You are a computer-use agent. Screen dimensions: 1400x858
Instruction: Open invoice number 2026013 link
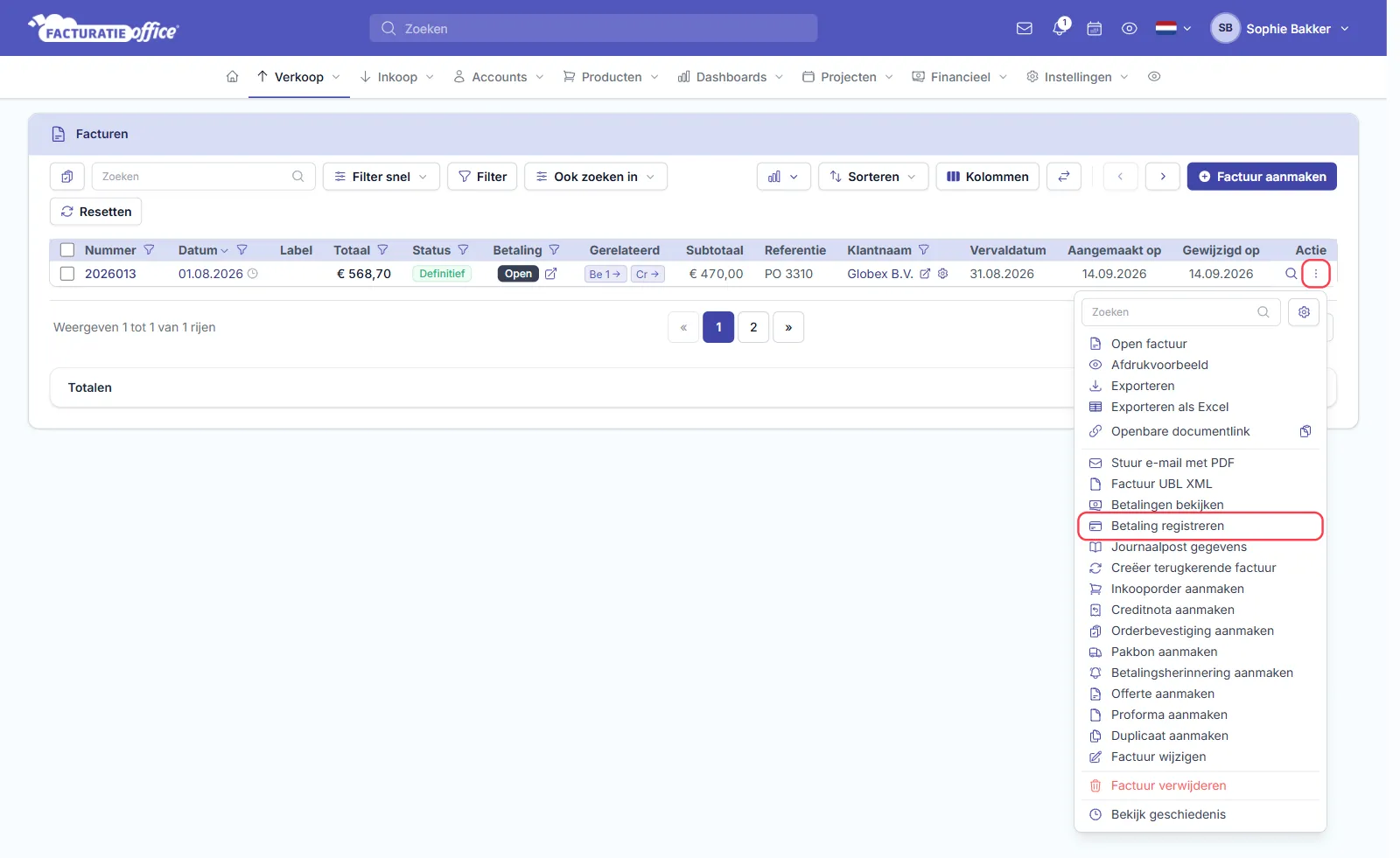[110, 274]
